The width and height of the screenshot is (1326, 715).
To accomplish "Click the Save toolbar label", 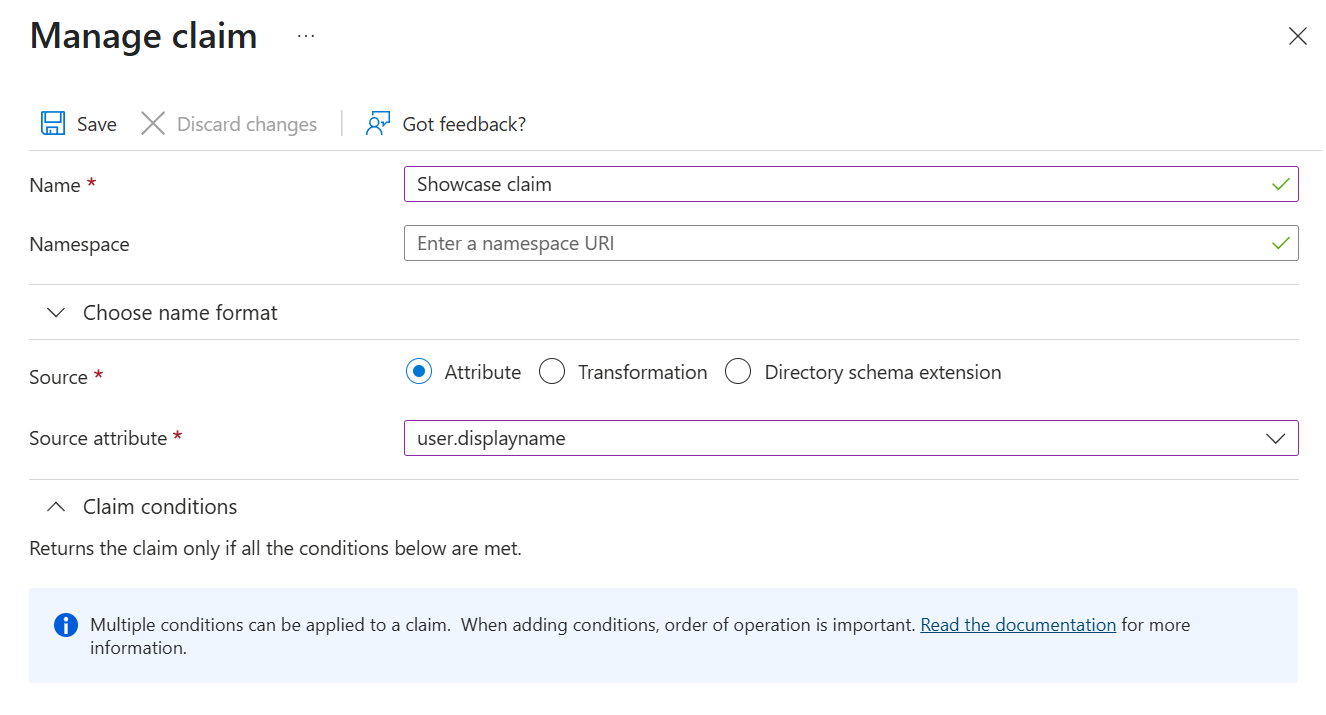I will (97, 124).
